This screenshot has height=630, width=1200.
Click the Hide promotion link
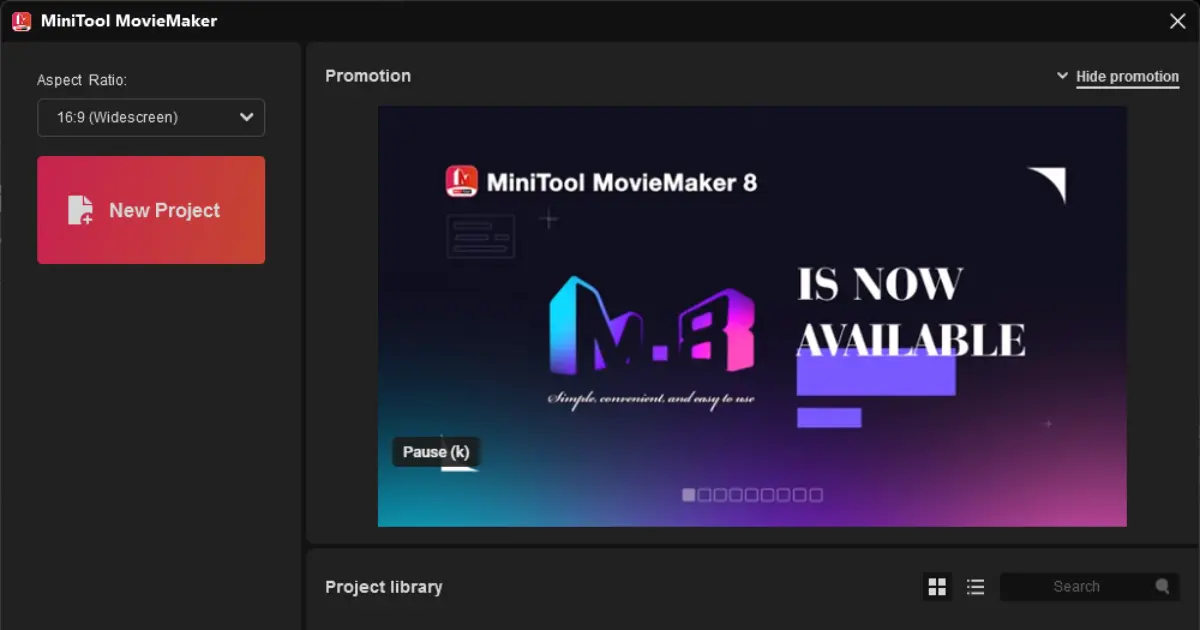pyautogui.click(x=1127, y=76)
